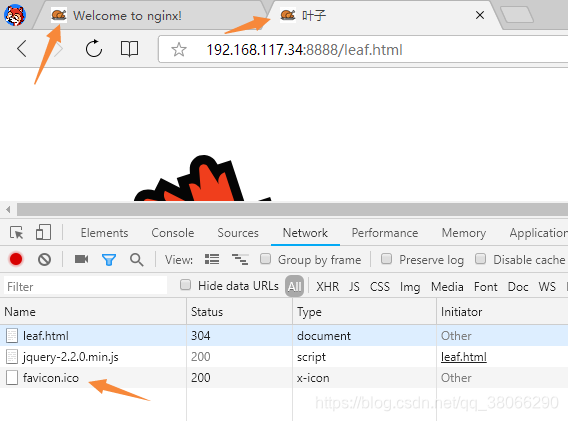Viewport: 568px width, 421px height.
Task: Toggle the filter funnel icon
Action: click(x=109, y=259)
